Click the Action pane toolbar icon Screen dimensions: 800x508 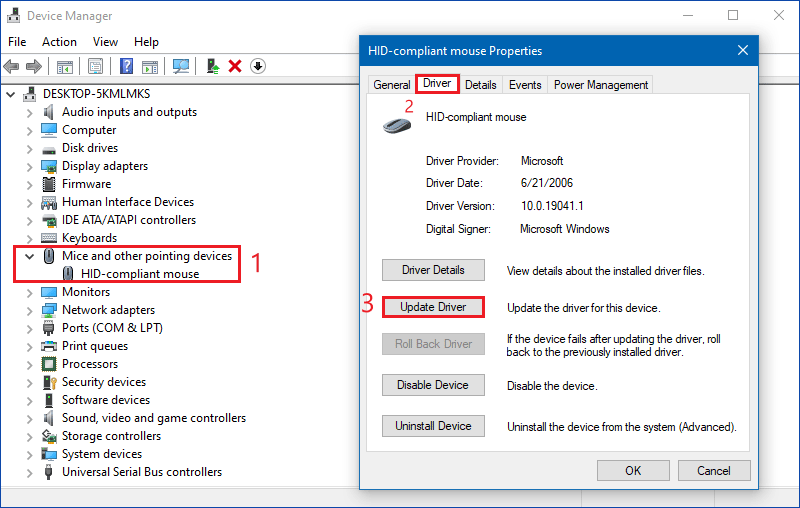[149, 66]
